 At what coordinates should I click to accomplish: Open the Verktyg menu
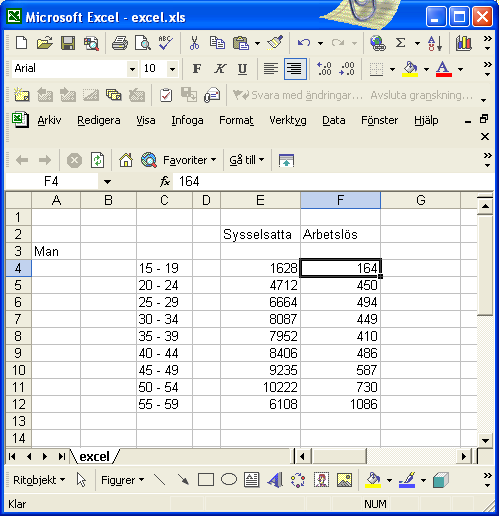pos(288,120)
